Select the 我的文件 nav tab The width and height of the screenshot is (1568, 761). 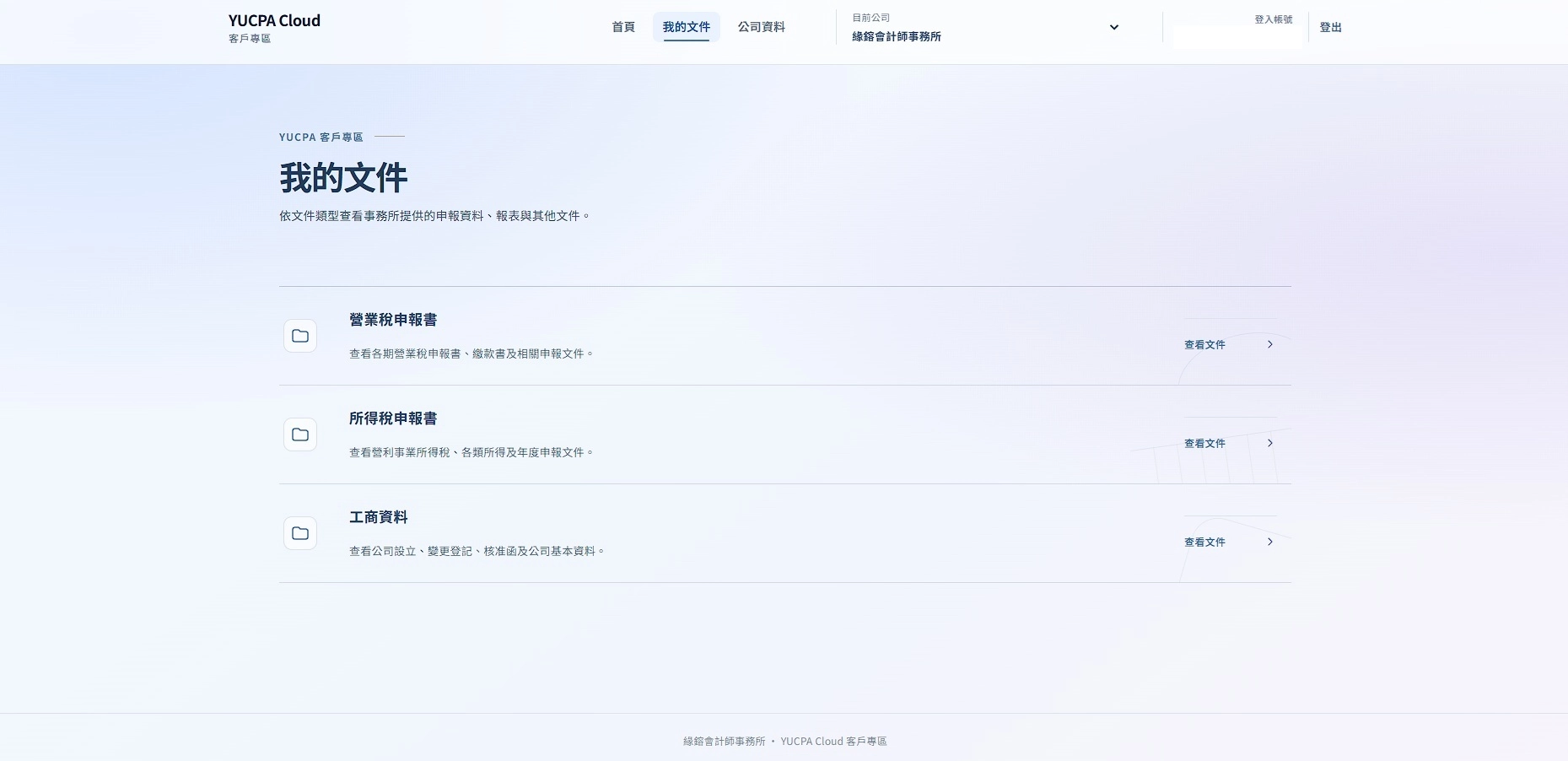pyautogui.click(x=687, y=27)
